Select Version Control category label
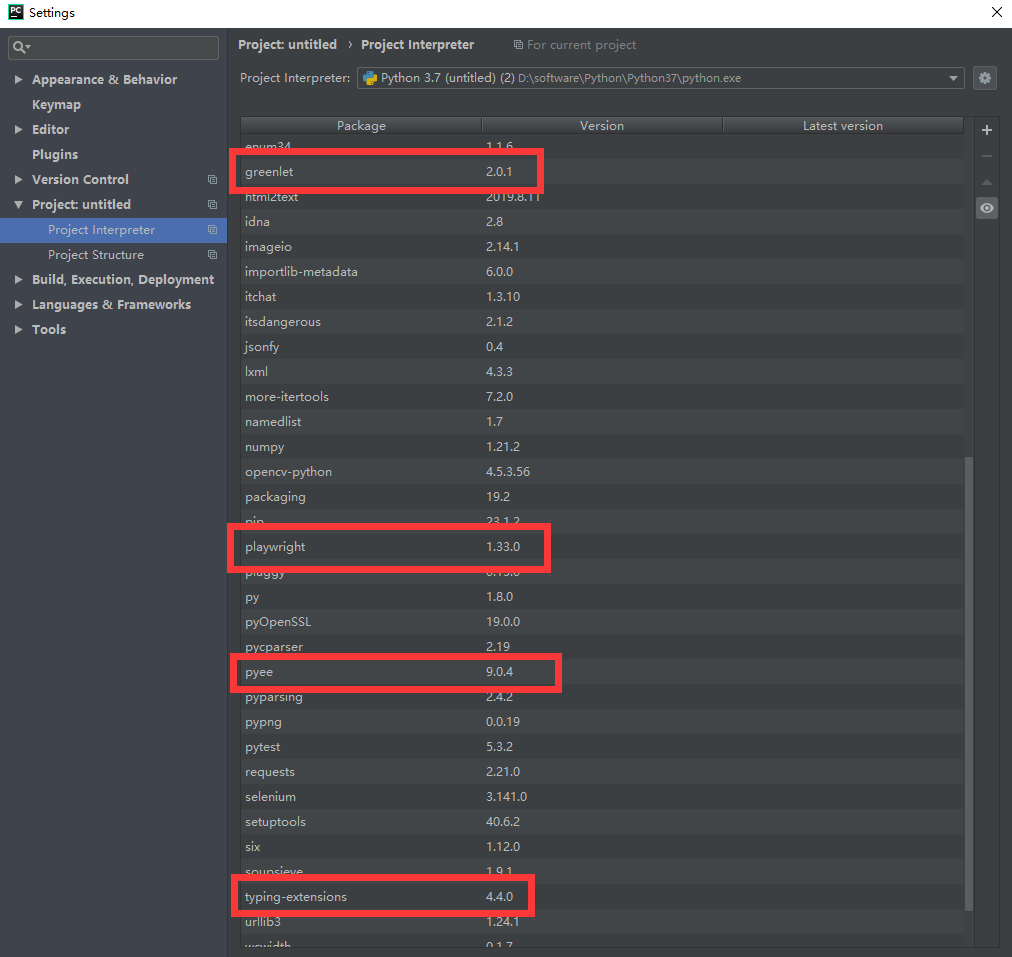The height and width of the screenshot is (957, 1012). click(80, 179)
